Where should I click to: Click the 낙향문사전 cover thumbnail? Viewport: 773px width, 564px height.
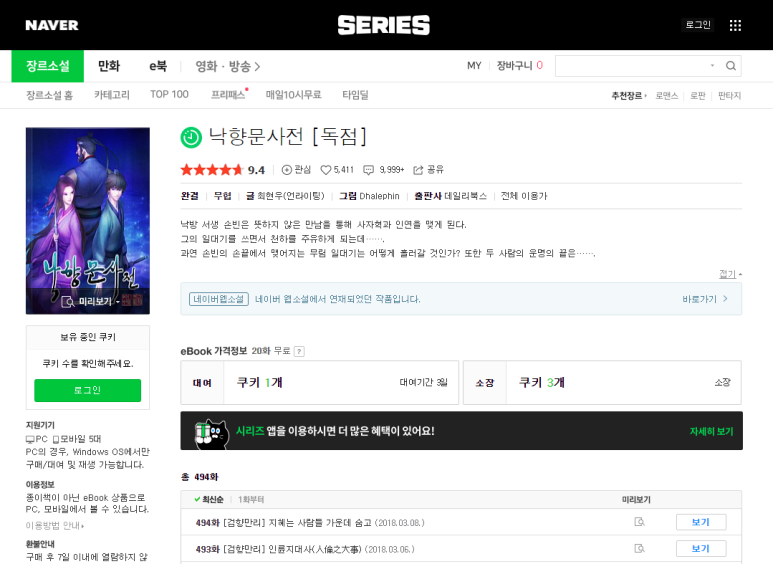point(88,221)
